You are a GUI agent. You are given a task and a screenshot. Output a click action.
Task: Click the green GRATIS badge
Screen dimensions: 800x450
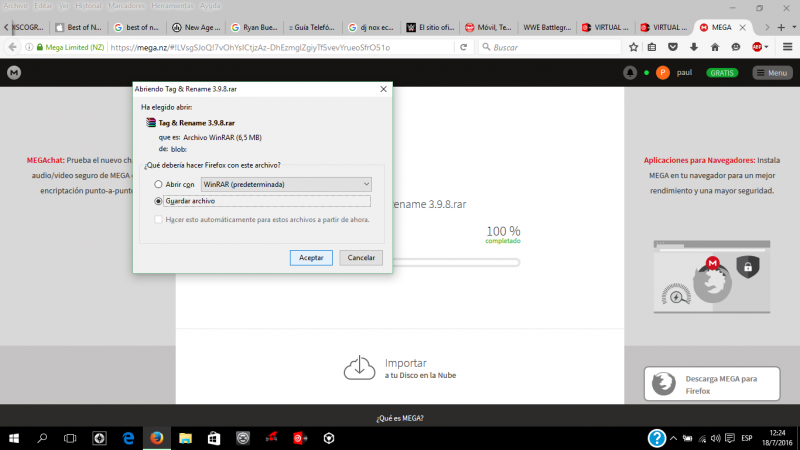pyautogui.click(x=722, y=73)
